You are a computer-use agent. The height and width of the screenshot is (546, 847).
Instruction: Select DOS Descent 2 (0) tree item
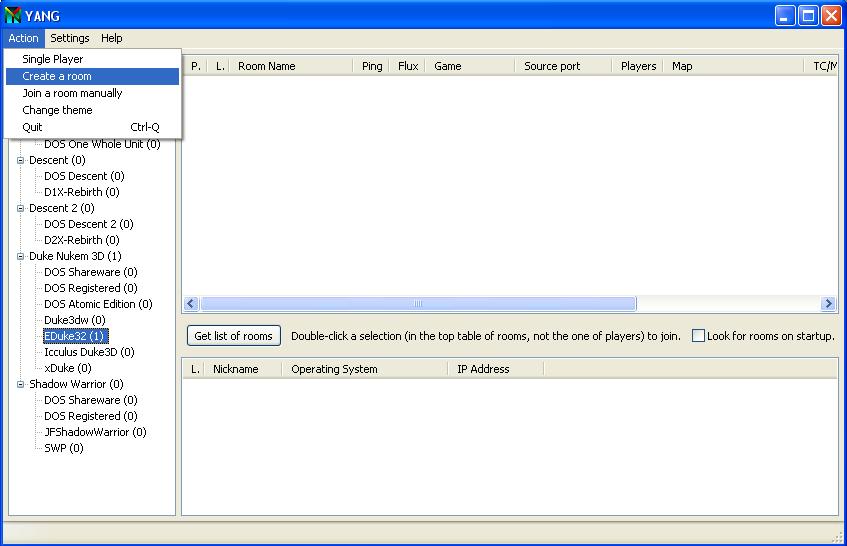tap(89, 224)
